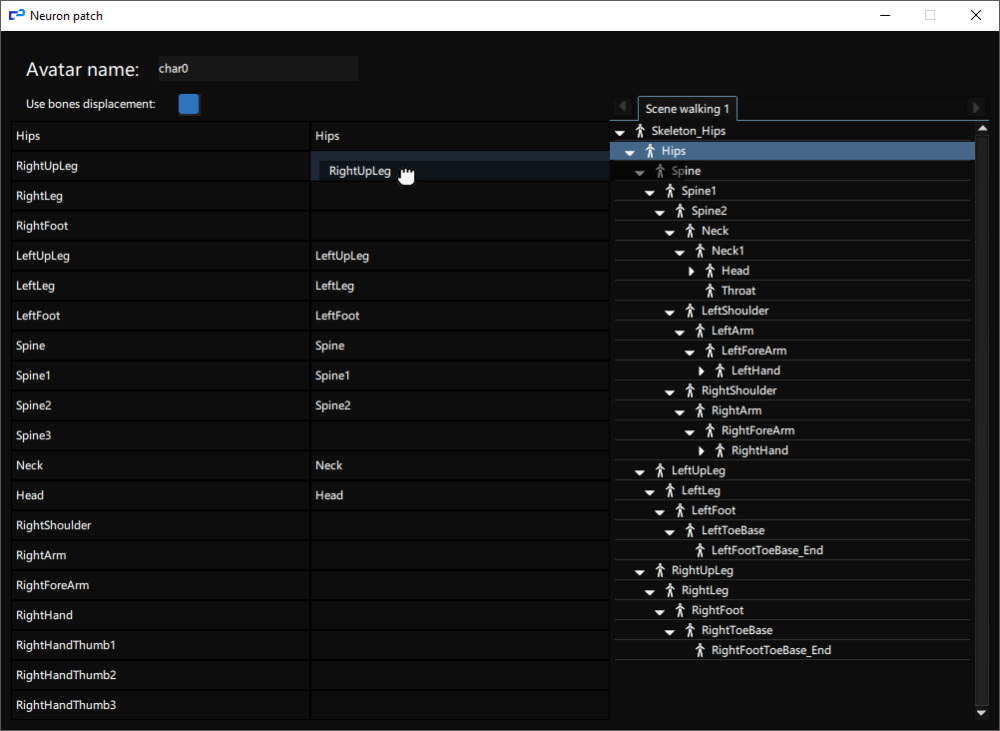Click the tree scrollbar up arrow
Screen dimensions: 1000x731
(982, 128)
